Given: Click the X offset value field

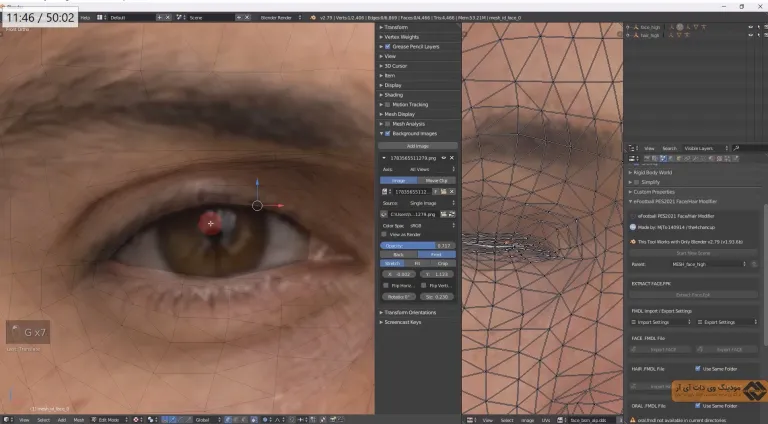Looking at the screenshot, I should click(399, 275).
